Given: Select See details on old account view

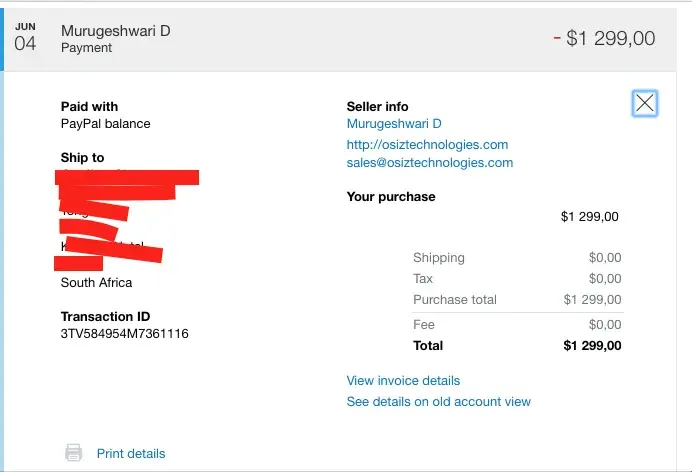Looking at the screenshot, I should (x=438, y=402).
